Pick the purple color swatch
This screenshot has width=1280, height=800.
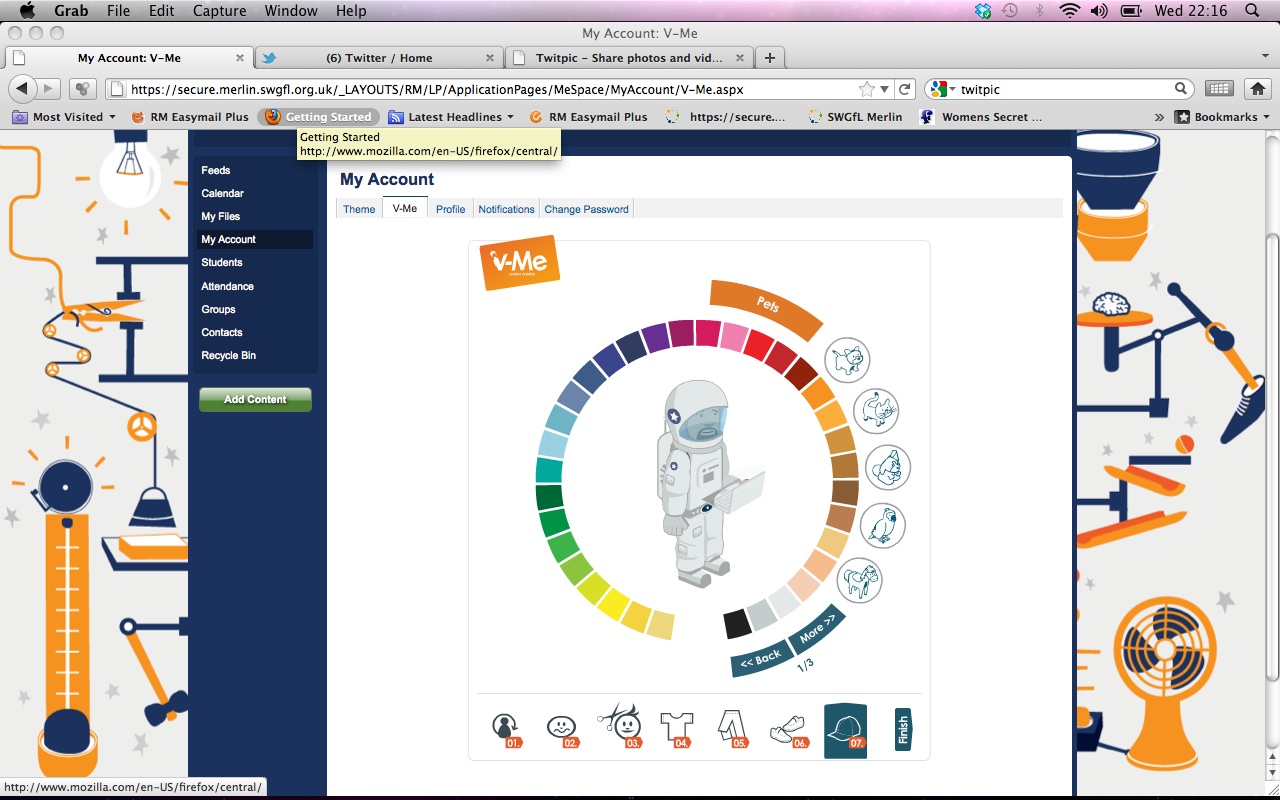coord(656,338)
